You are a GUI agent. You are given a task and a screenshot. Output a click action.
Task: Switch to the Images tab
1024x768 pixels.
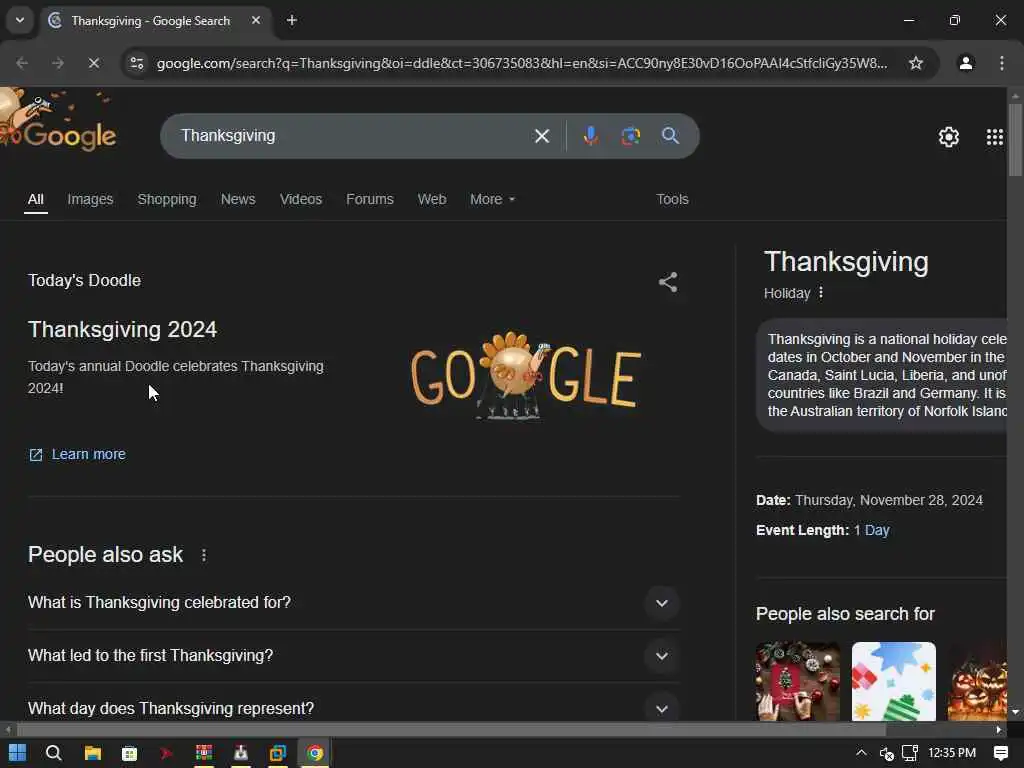[90, 199]
